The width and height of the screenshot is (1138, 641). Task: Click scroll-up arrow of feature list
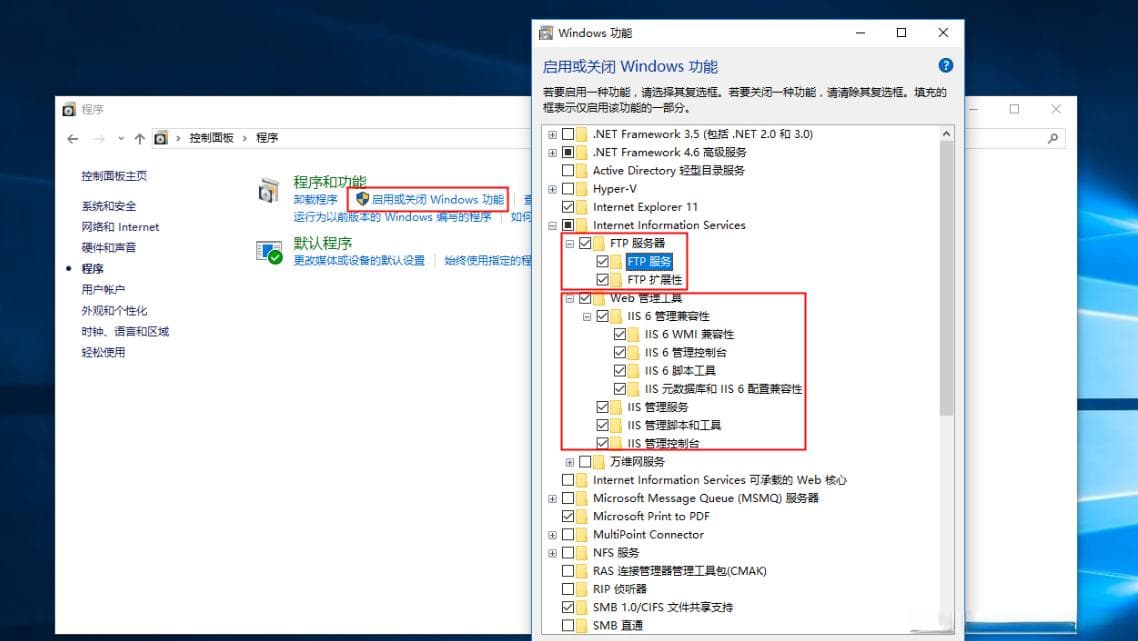[x=946, y=134]
